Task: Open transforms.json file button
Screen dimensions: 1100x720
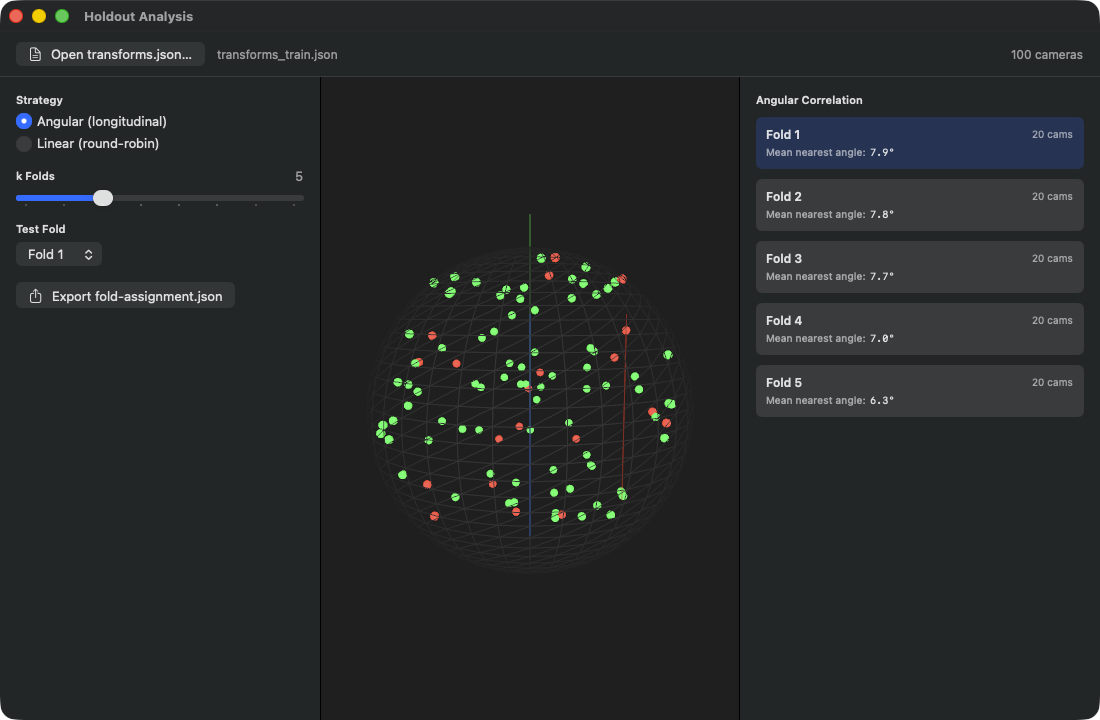Action: [110, 54]
